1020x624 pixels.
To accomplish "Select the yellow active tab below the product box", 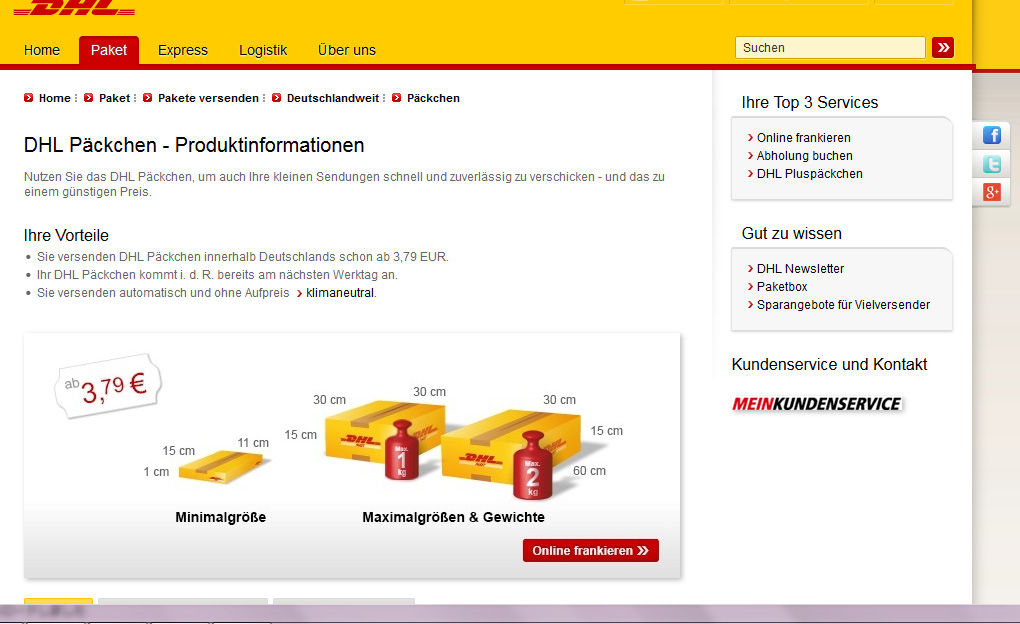I will click(x=59, y=601).
